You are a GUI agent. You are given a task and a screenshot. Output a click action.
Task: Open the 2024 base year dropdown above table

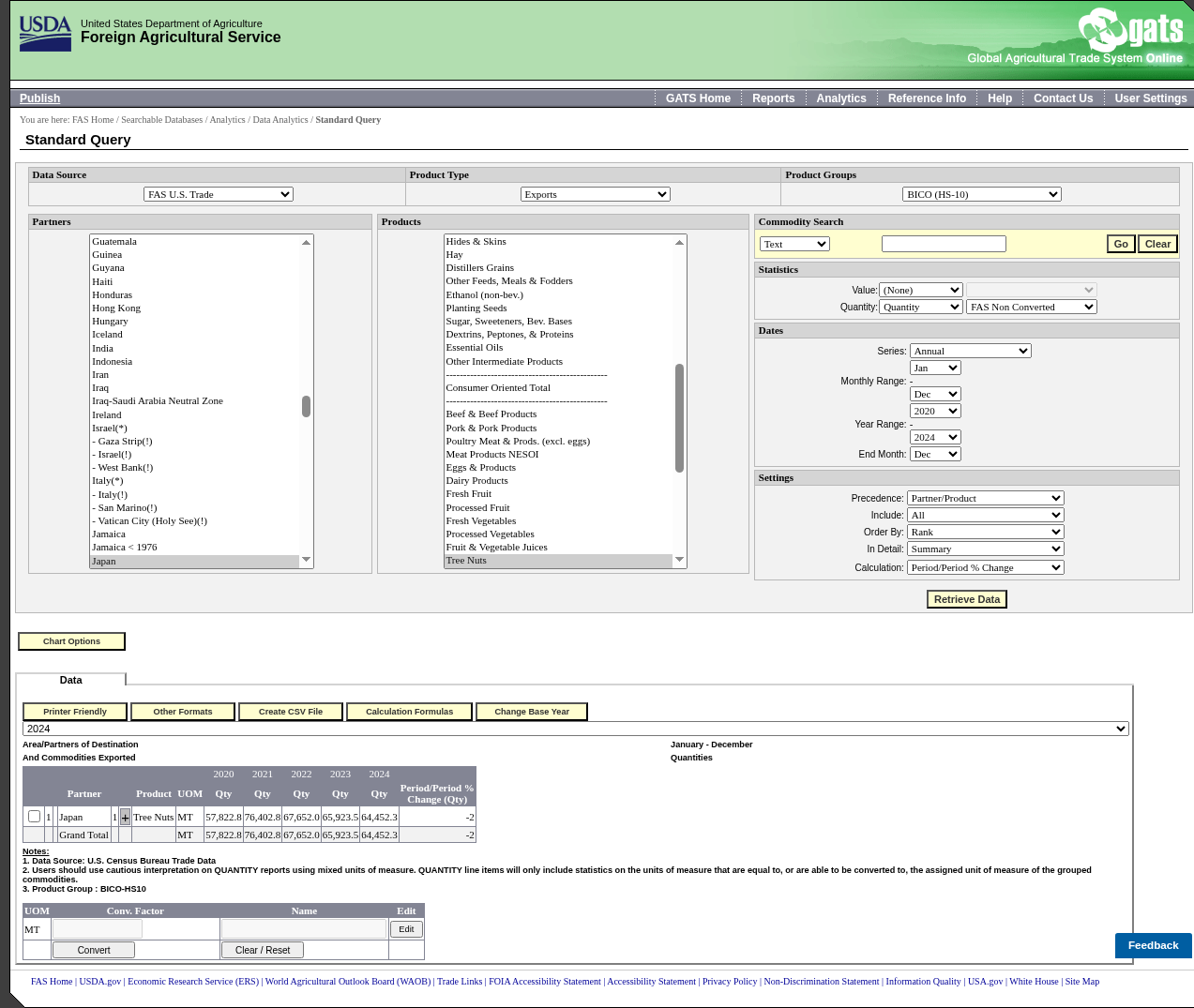576,729
